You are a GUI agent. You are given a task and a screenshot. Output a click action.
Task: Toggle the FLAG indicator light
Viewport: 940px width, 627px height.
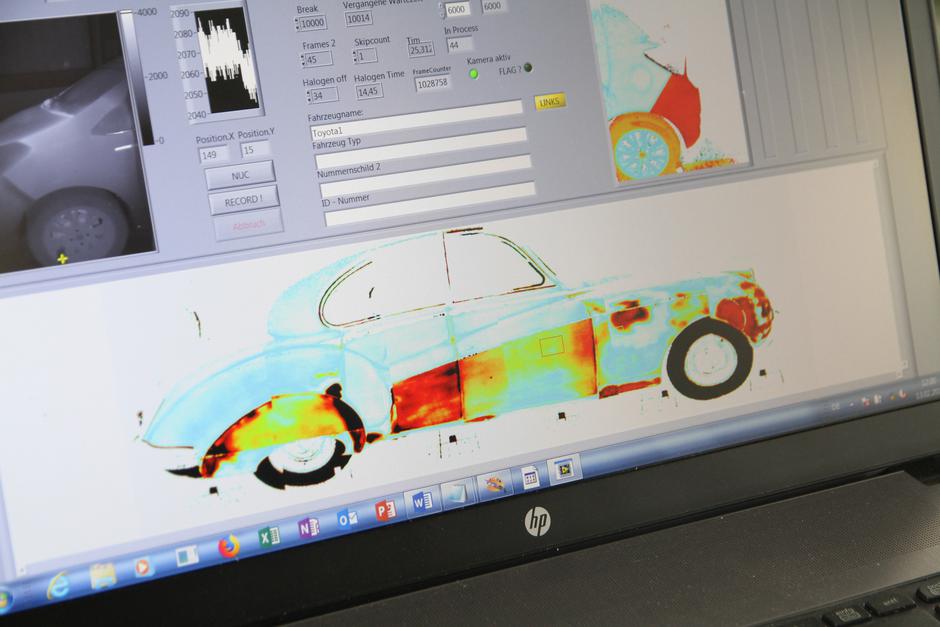(x=528, y=68)
